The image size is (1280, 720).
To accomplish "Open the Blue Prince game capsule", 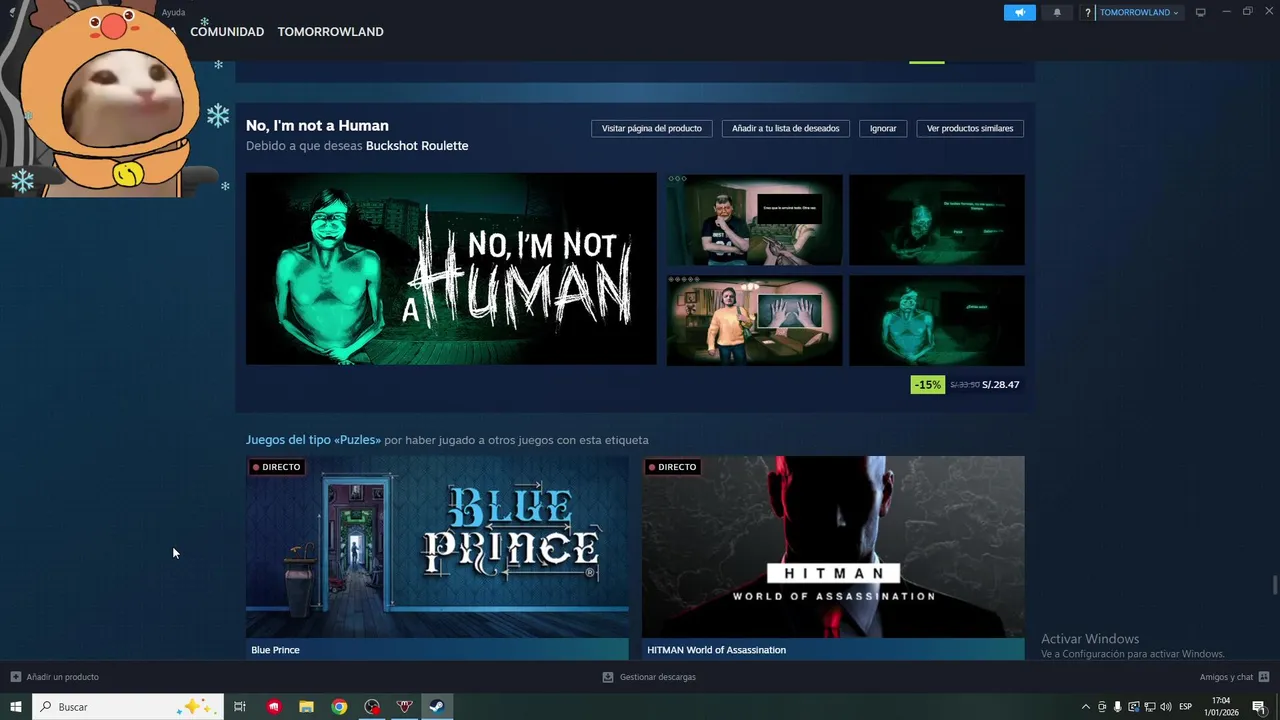I will (x=437, y=547).
